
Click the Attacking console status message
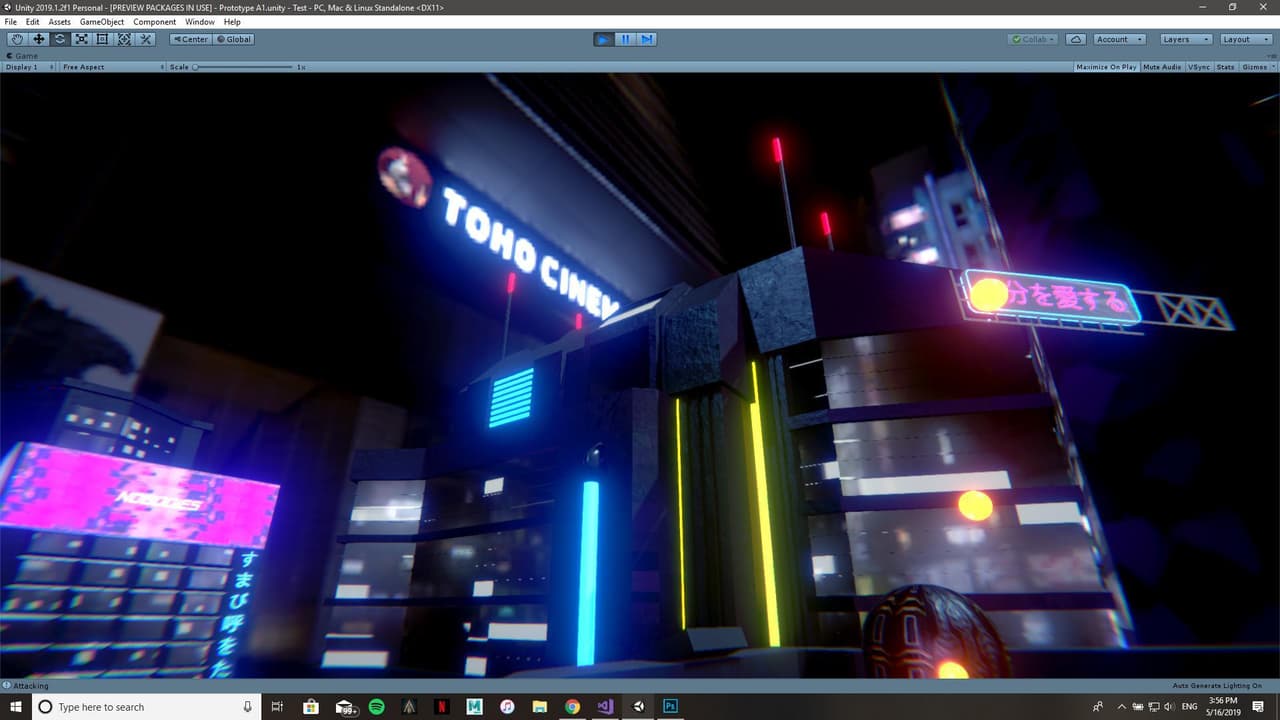pos(26,686)
